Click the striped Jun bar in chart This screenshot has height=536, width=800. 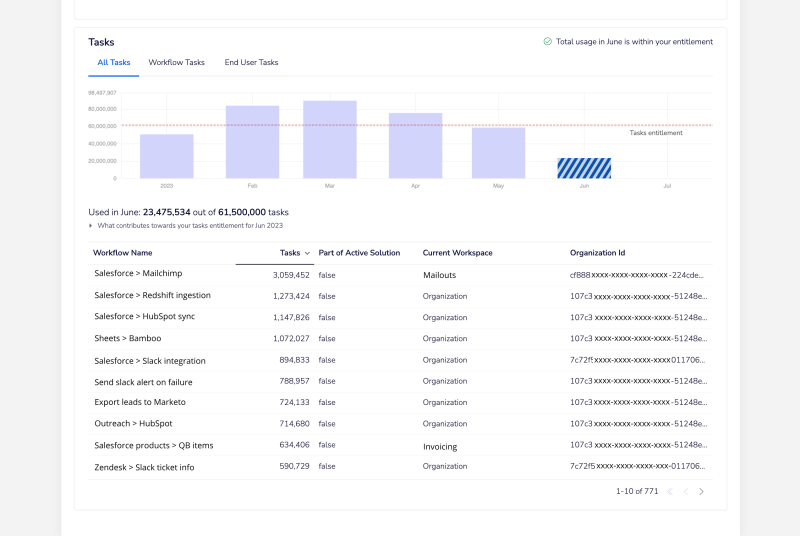click(x=584, y=168)
